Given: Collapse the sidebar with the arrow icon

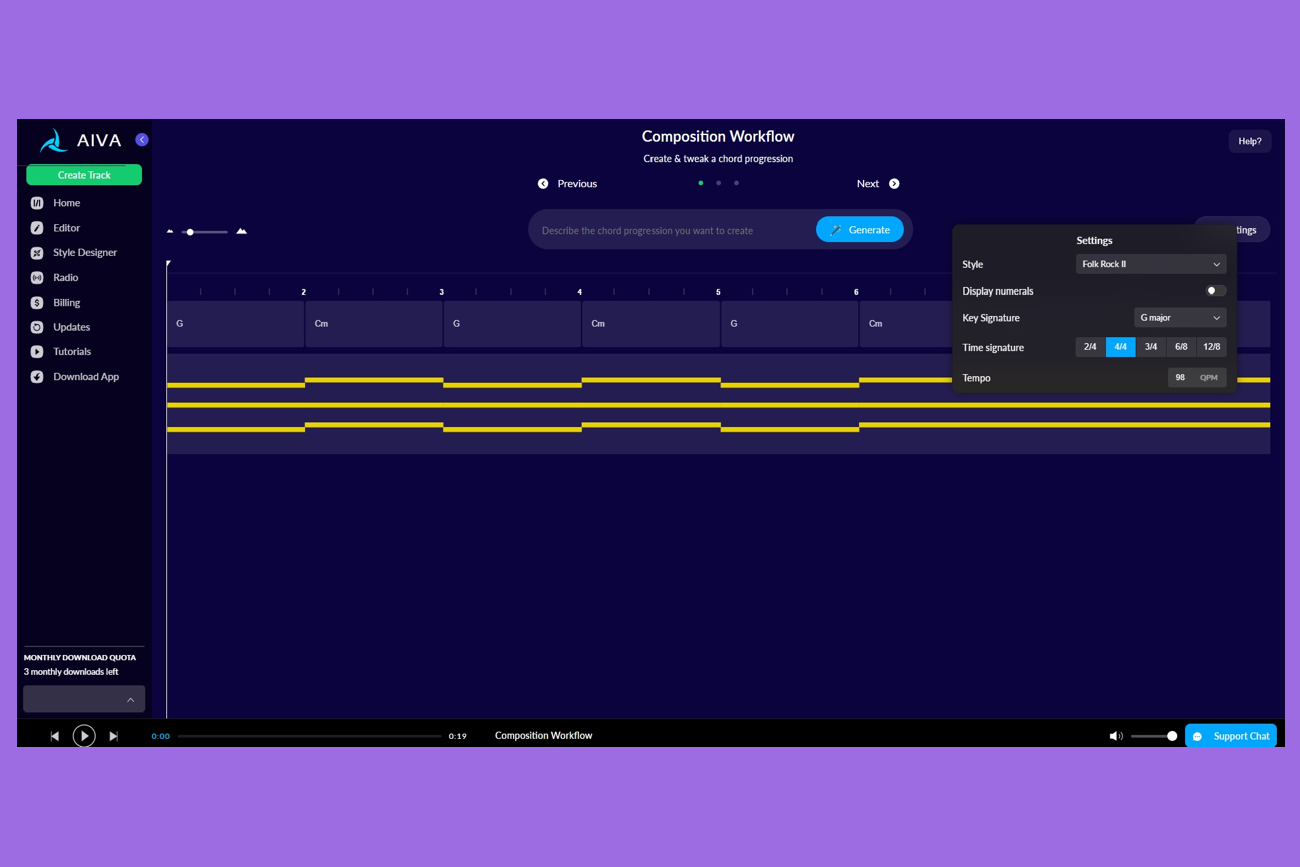Looking at the screenshot, I should click(x=142, y=140).
